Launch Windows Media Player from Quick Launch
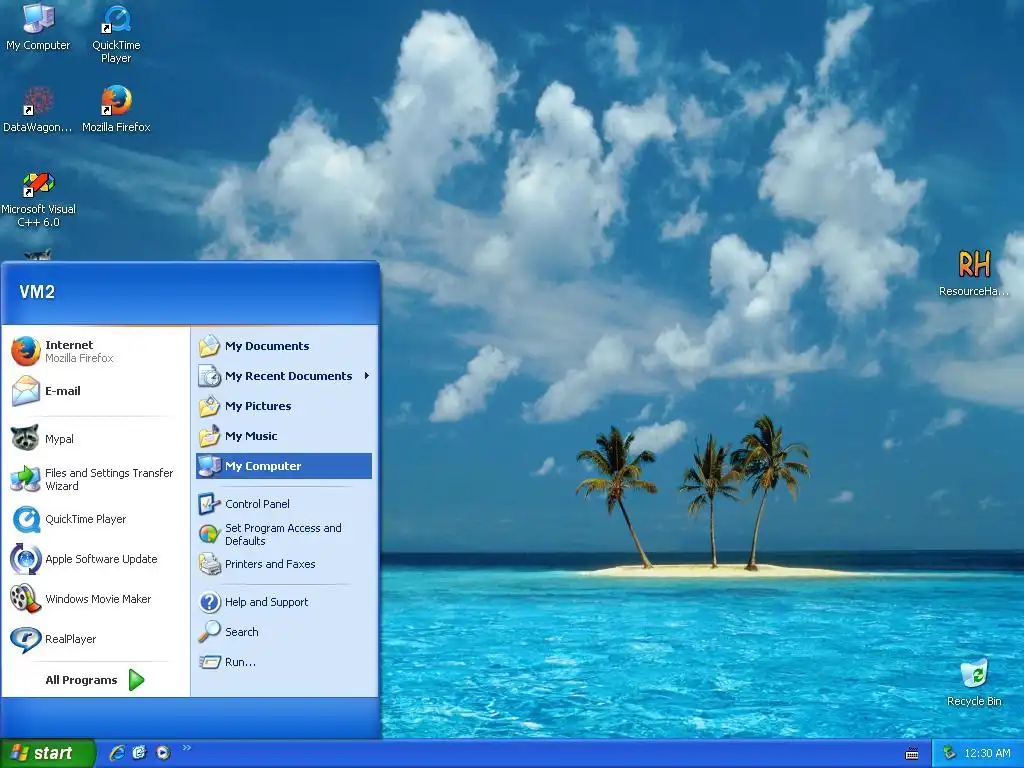The image size is (1024, 768). click(x=163, y=753)
